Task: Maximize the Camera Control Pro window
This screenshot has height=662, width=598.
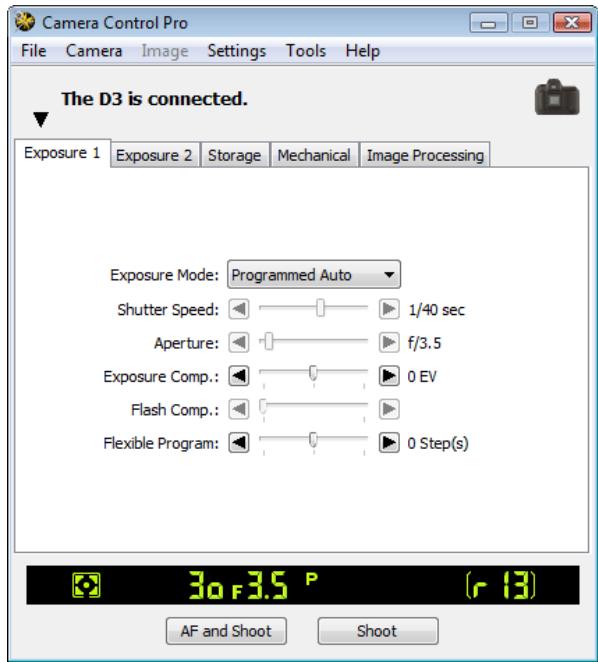Action: point(530,22)
